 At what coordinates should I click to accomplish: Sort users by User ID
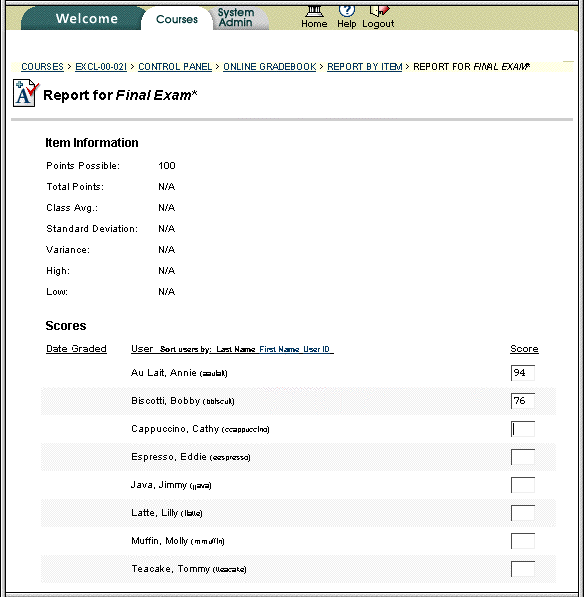[316, 349]
